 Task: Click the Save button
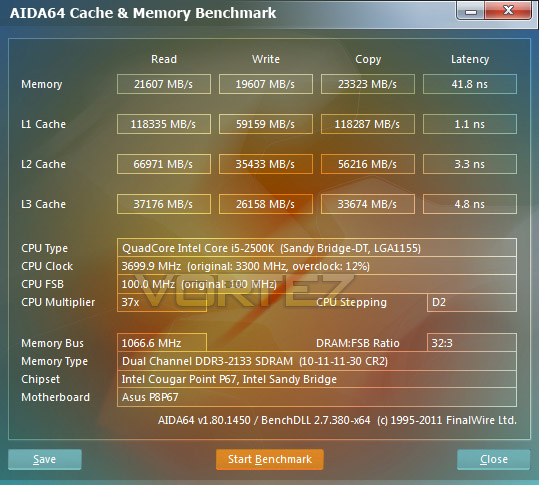point(45,459)
